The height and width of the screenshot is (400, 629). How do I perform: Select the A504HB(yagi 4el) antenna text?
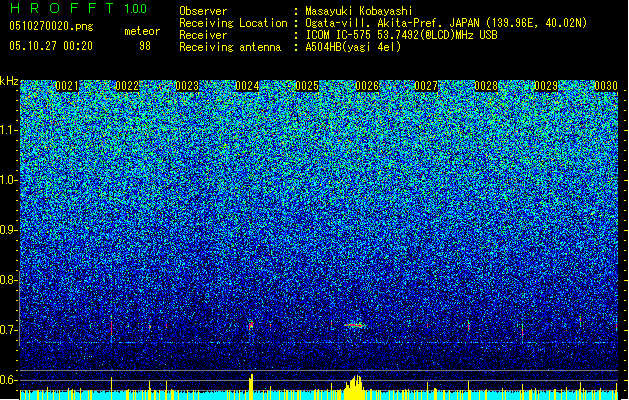click(x=353, y=47)
